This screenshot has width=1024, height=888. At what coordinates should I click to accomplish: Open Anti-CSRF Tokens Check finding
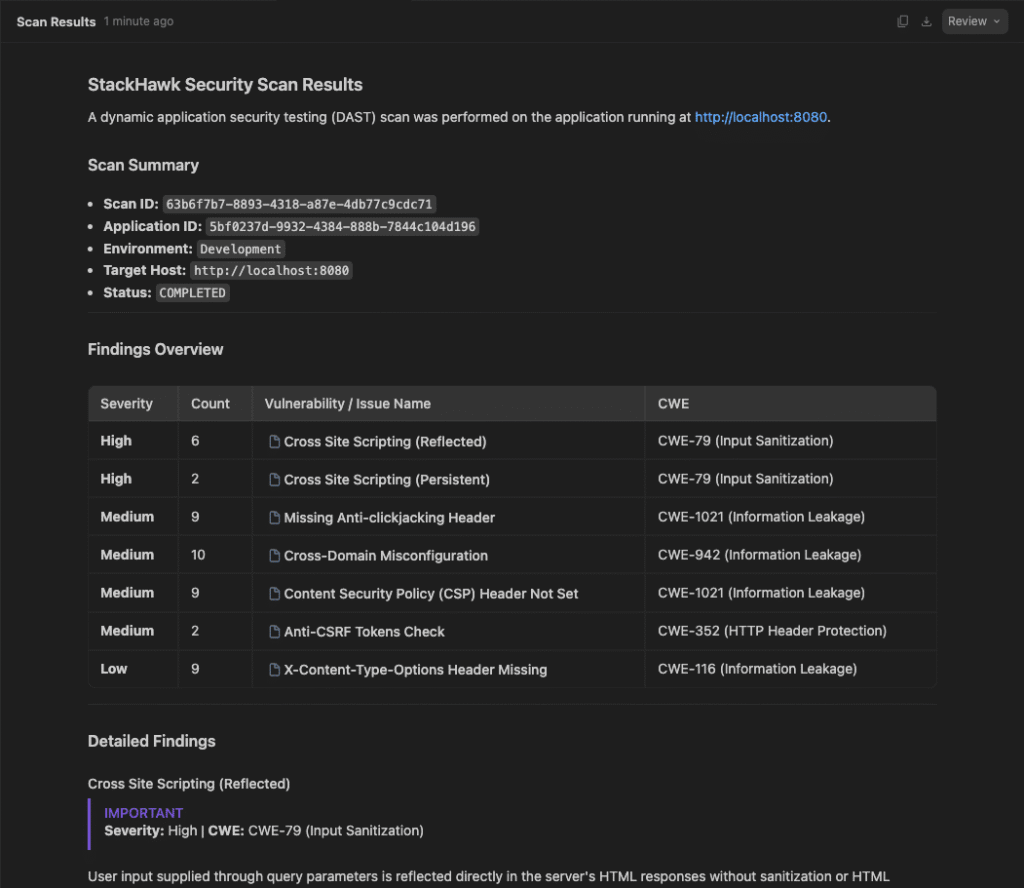[x=364, y=631]
